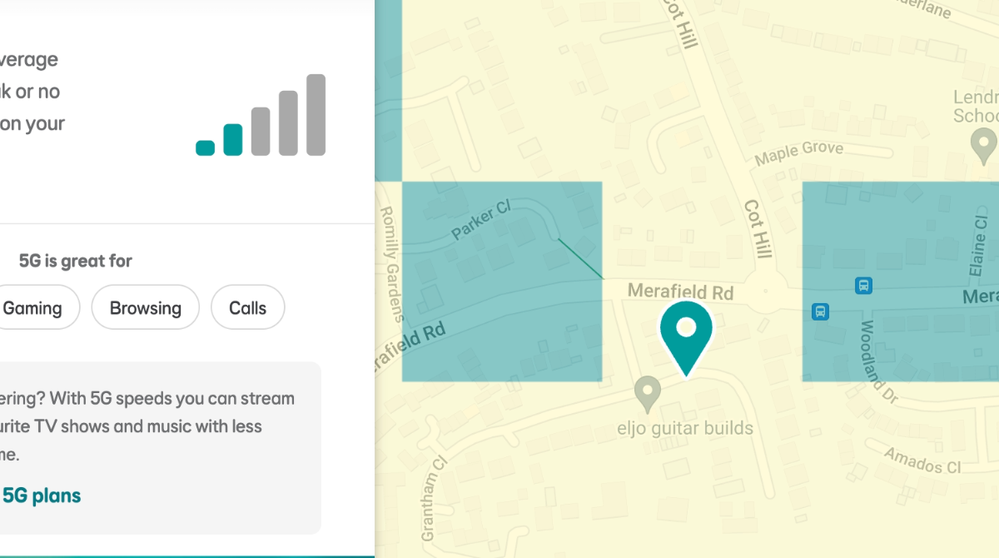Select the Browsing chip
Image resolution: width=999 pixels, height=558 pixels.
[145, 308]
